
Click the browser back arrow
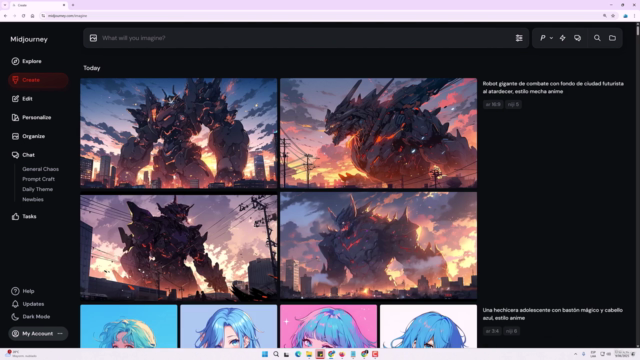(5, 16)
